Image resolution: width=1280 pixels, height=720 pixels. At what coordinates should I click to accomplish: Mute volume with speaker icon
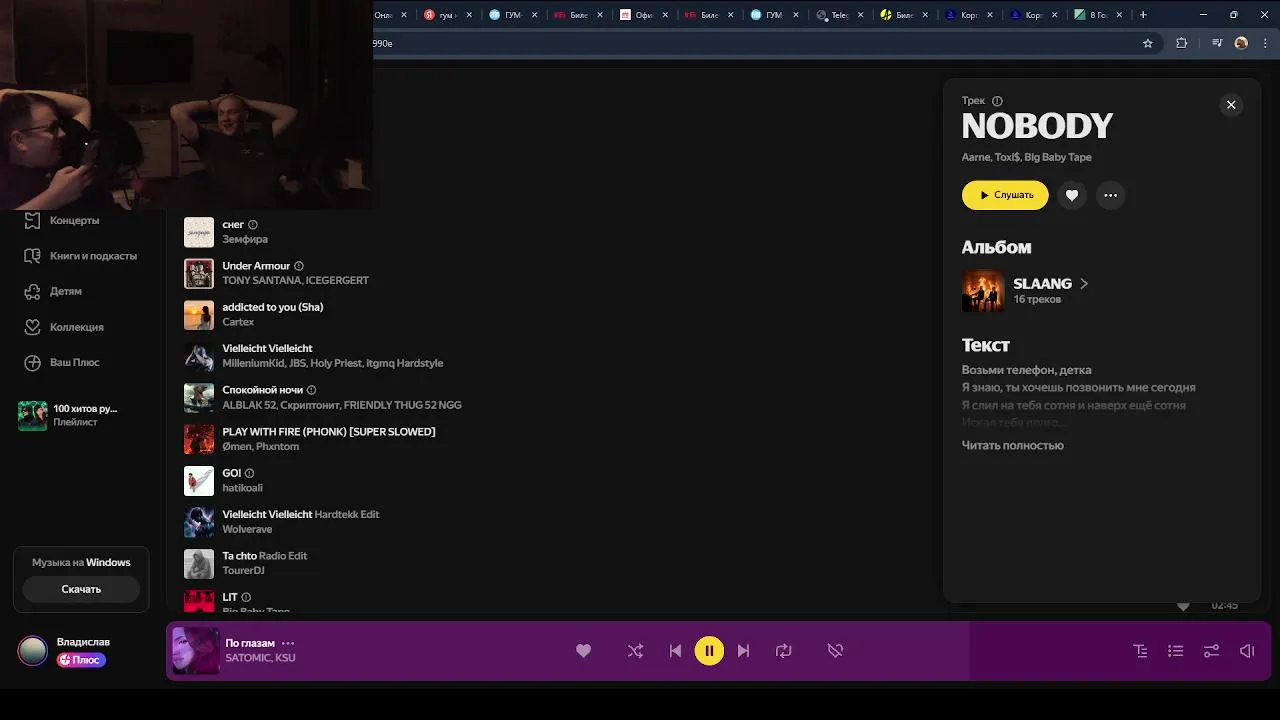click(x=1247, y=651)
